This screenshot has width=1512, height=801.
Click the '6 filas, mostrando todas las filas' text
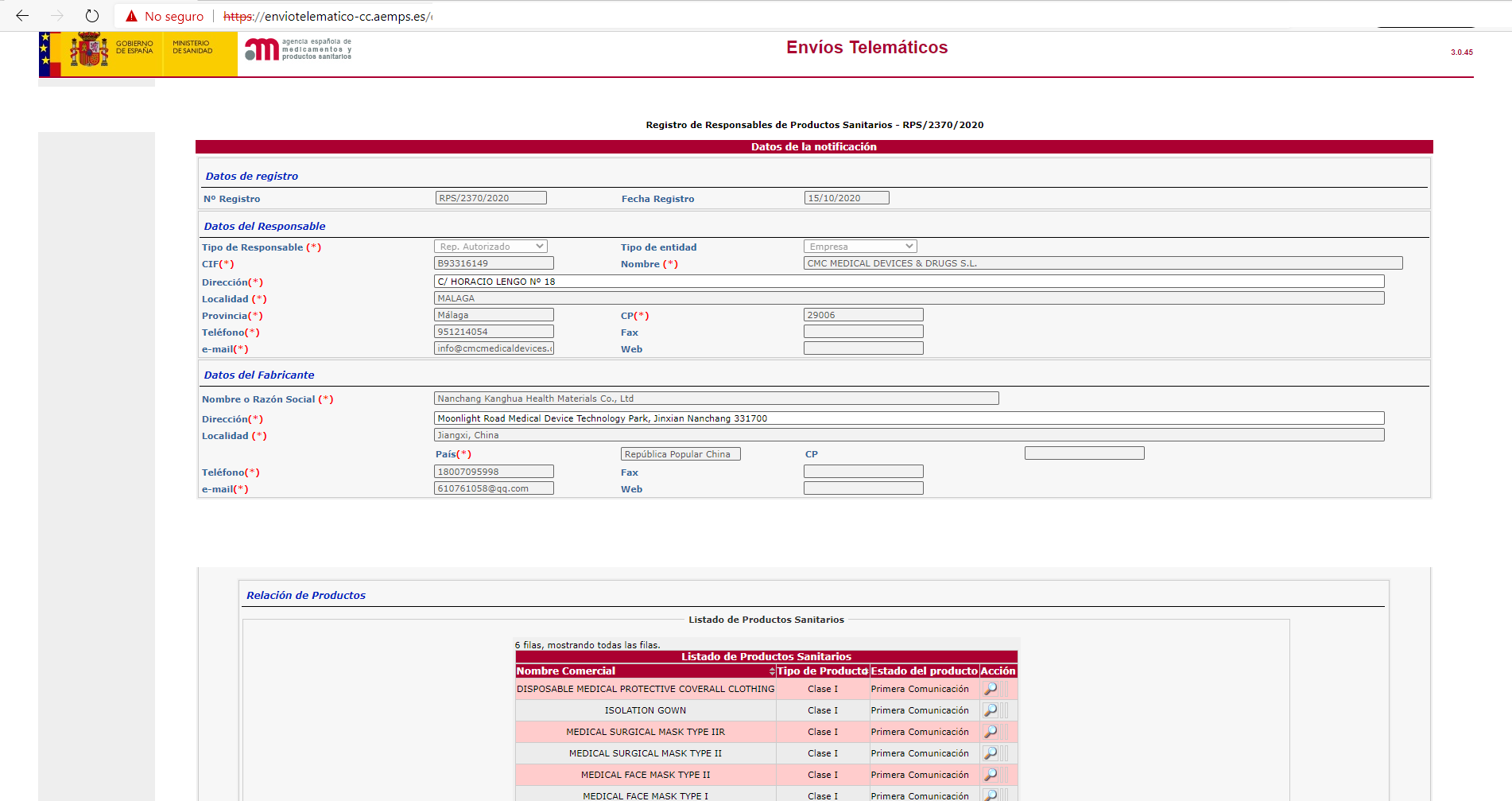pos(587,645)
